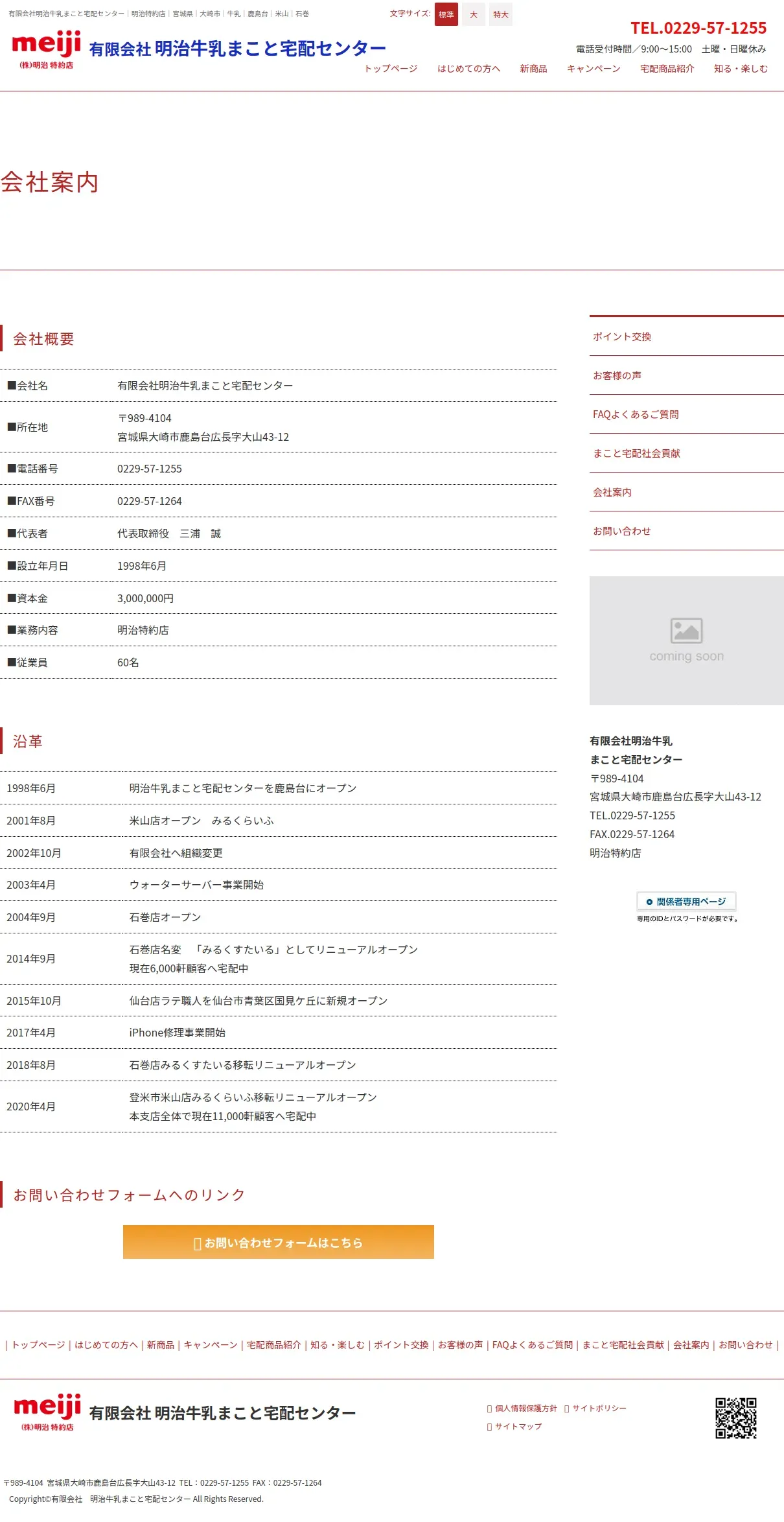Open はじめての方へ in the top navigation
The image size is (784, 1522).
469,69
